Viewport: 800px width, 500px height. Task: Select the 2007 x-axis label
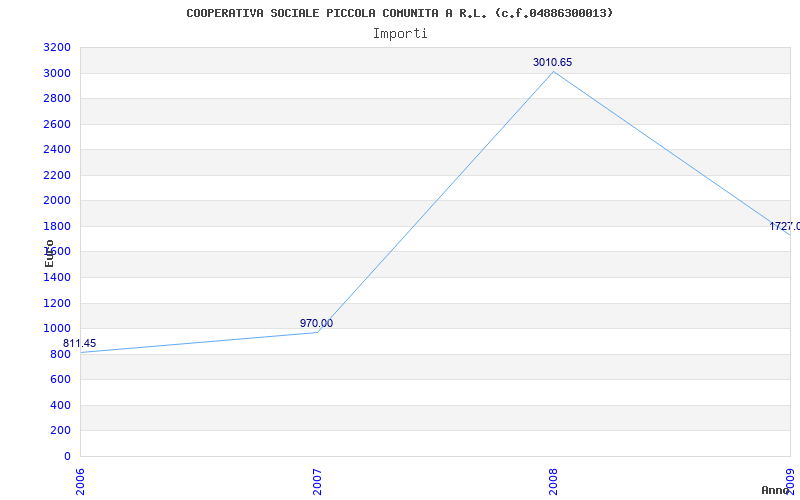pos(317,482)
